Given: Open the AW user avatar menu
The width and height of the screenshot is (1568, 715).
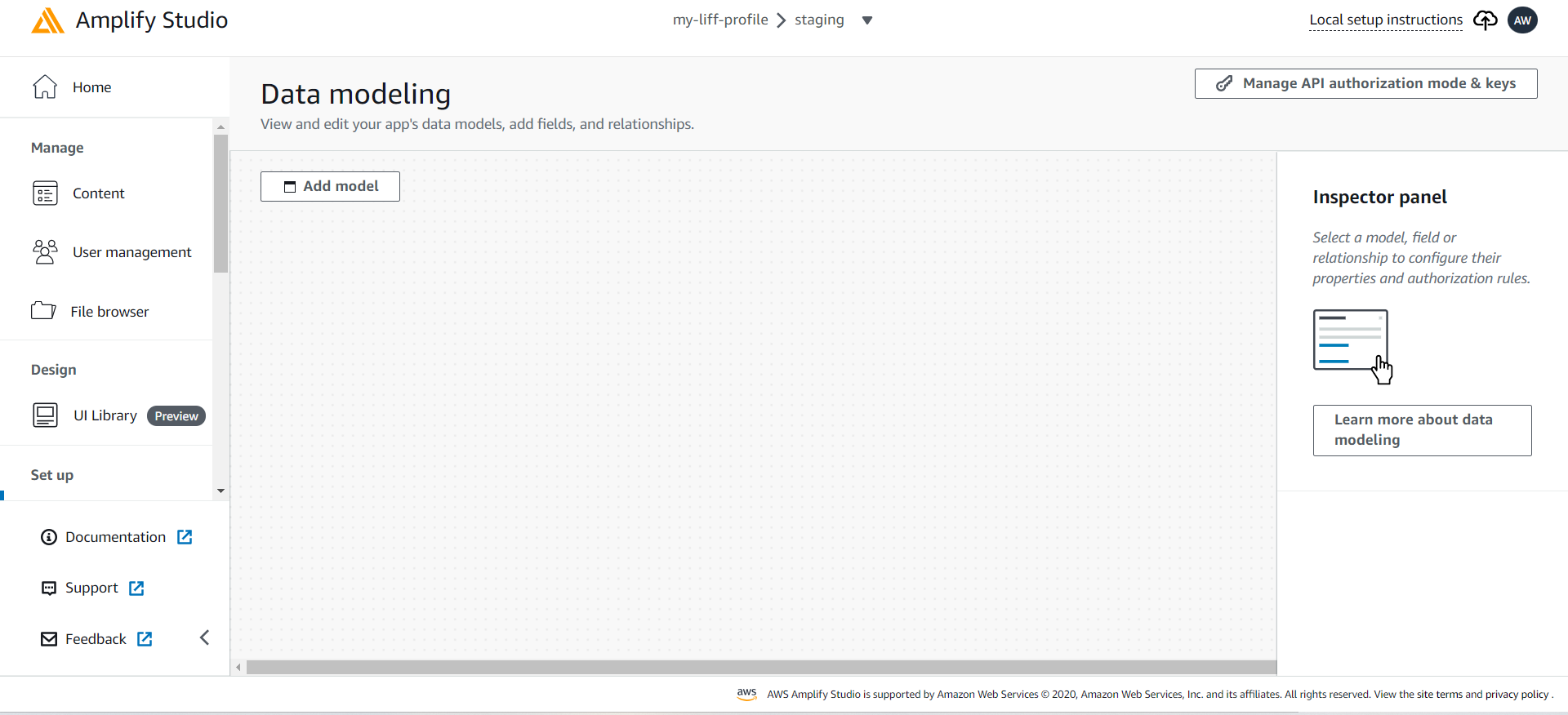Looking at the screenshot, I should 1522,20.
